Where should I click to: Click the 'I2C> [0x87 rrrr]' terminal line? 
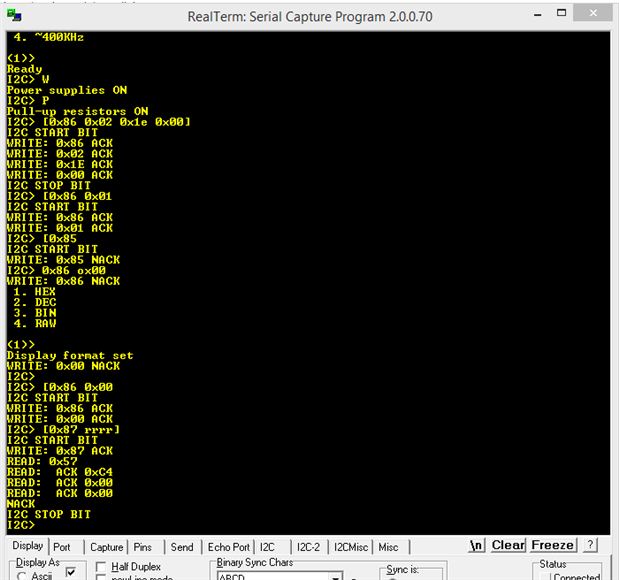point(63,430)
